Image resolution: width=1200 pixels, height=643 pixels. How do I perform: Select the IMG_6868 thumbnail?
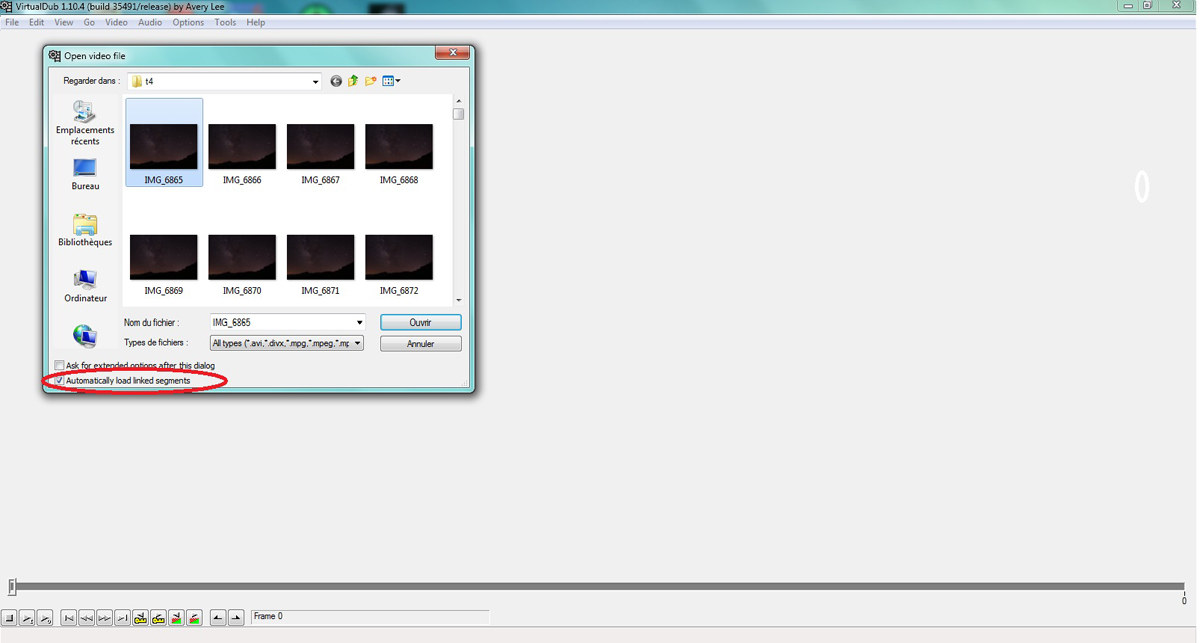click(399, 147)
